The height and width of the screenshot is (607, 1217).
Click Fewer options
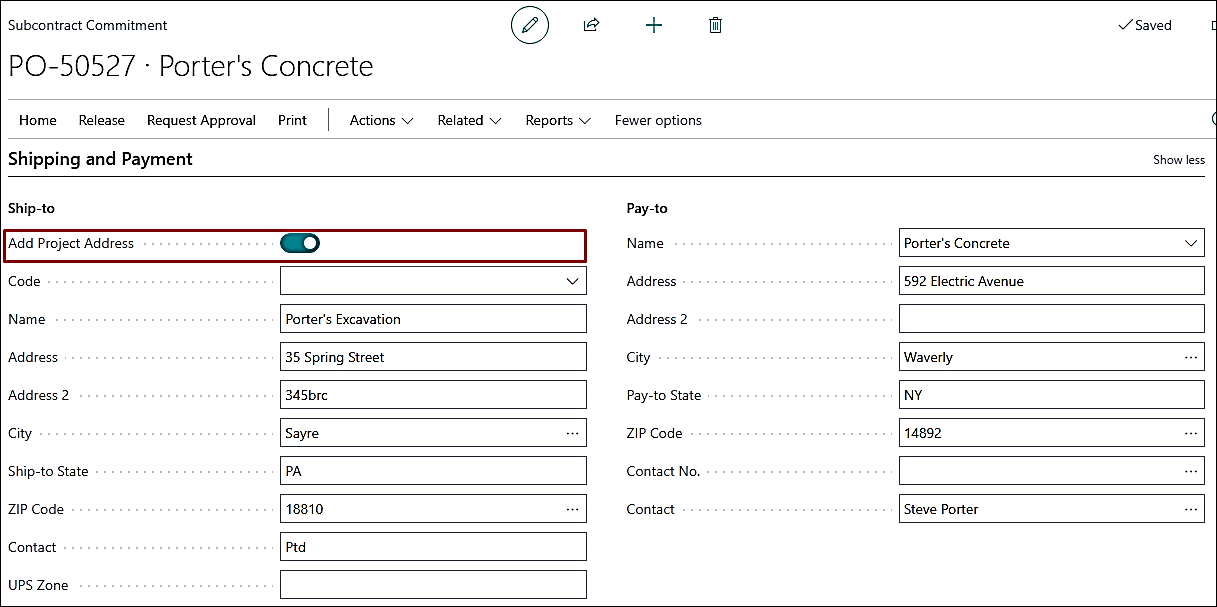tap(658, 120)
